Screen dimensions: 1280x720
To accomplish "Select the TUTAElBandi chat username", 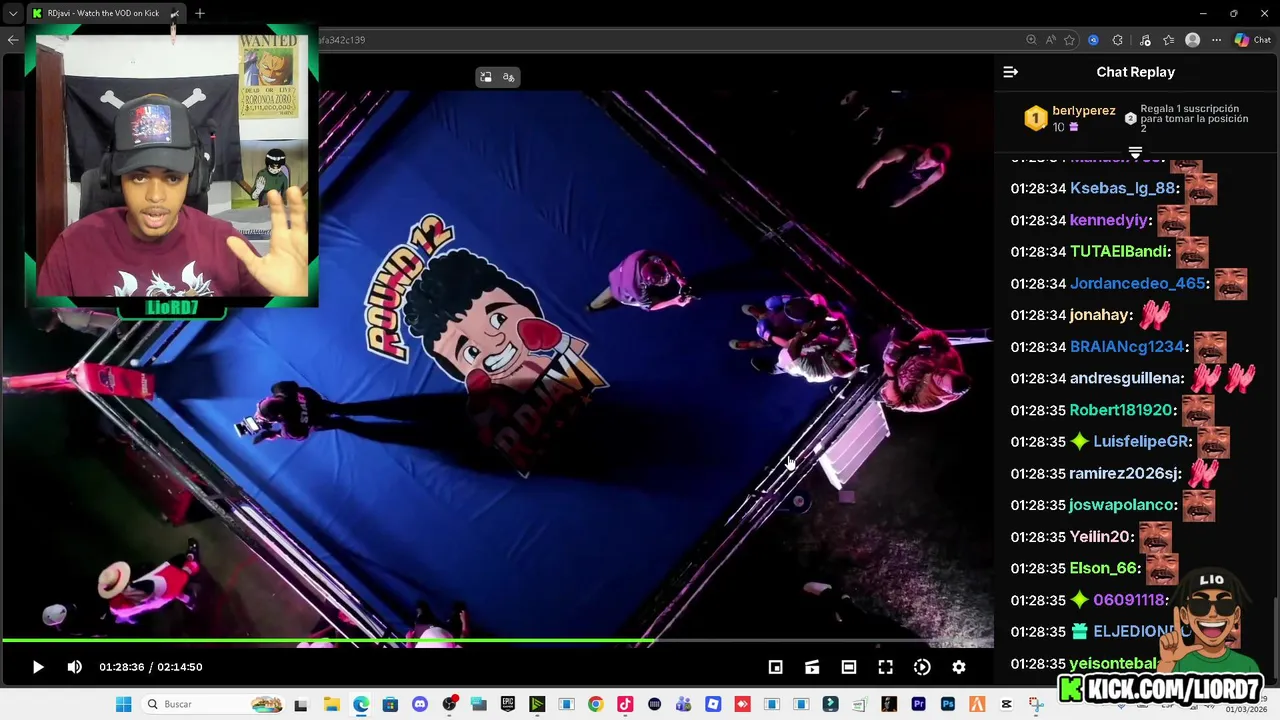I will (x=1118, y=252).
